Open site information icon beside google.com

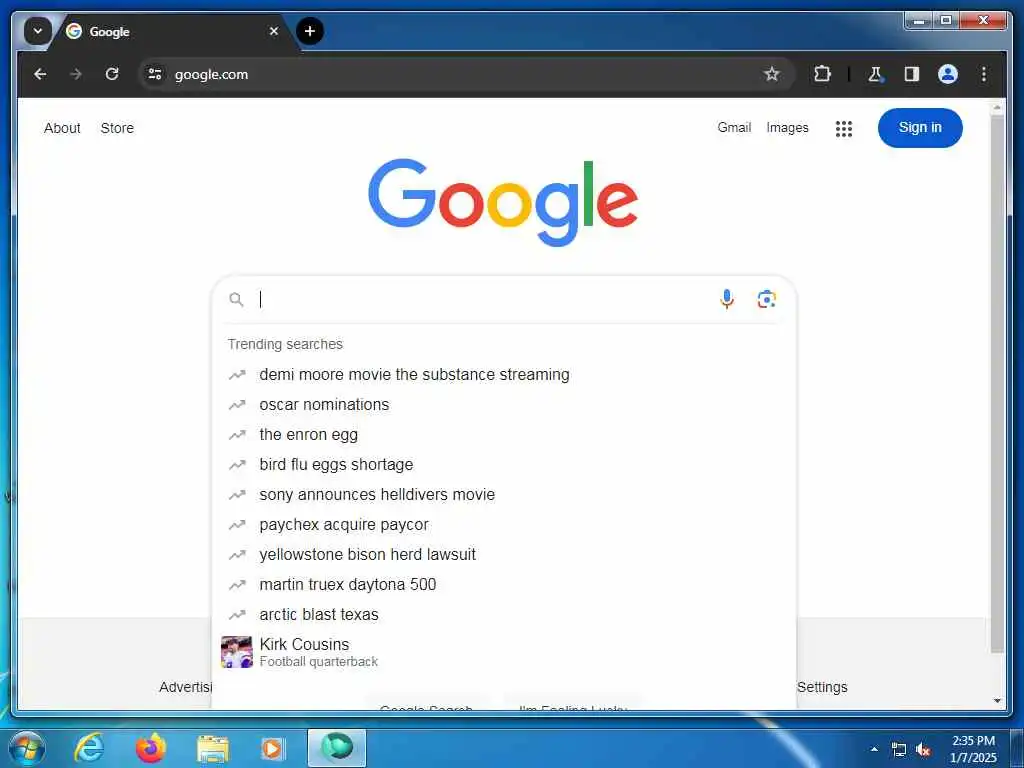[155, 74]
